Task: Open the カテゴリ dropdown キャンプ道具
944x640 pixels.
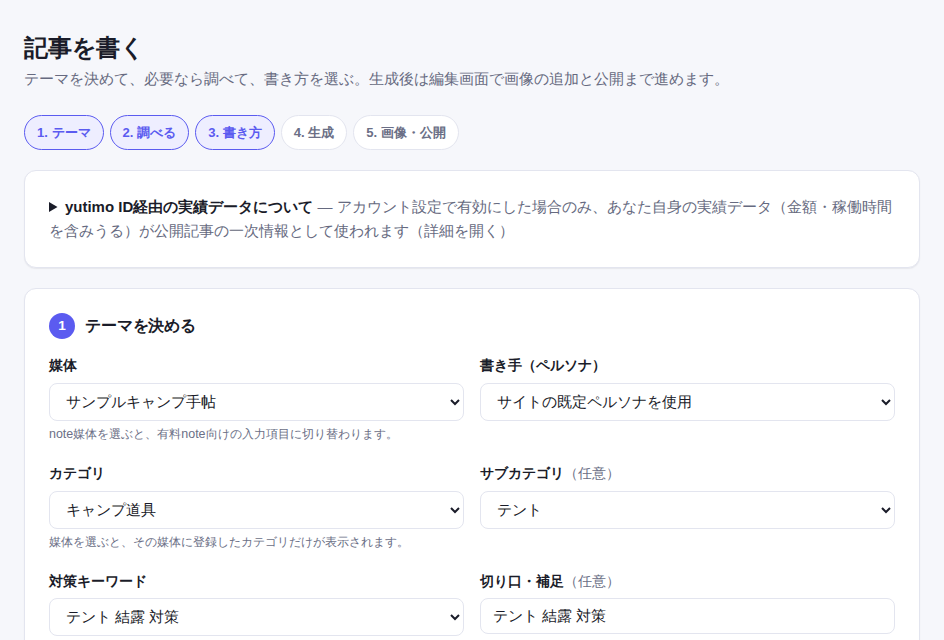Action: 256,510
